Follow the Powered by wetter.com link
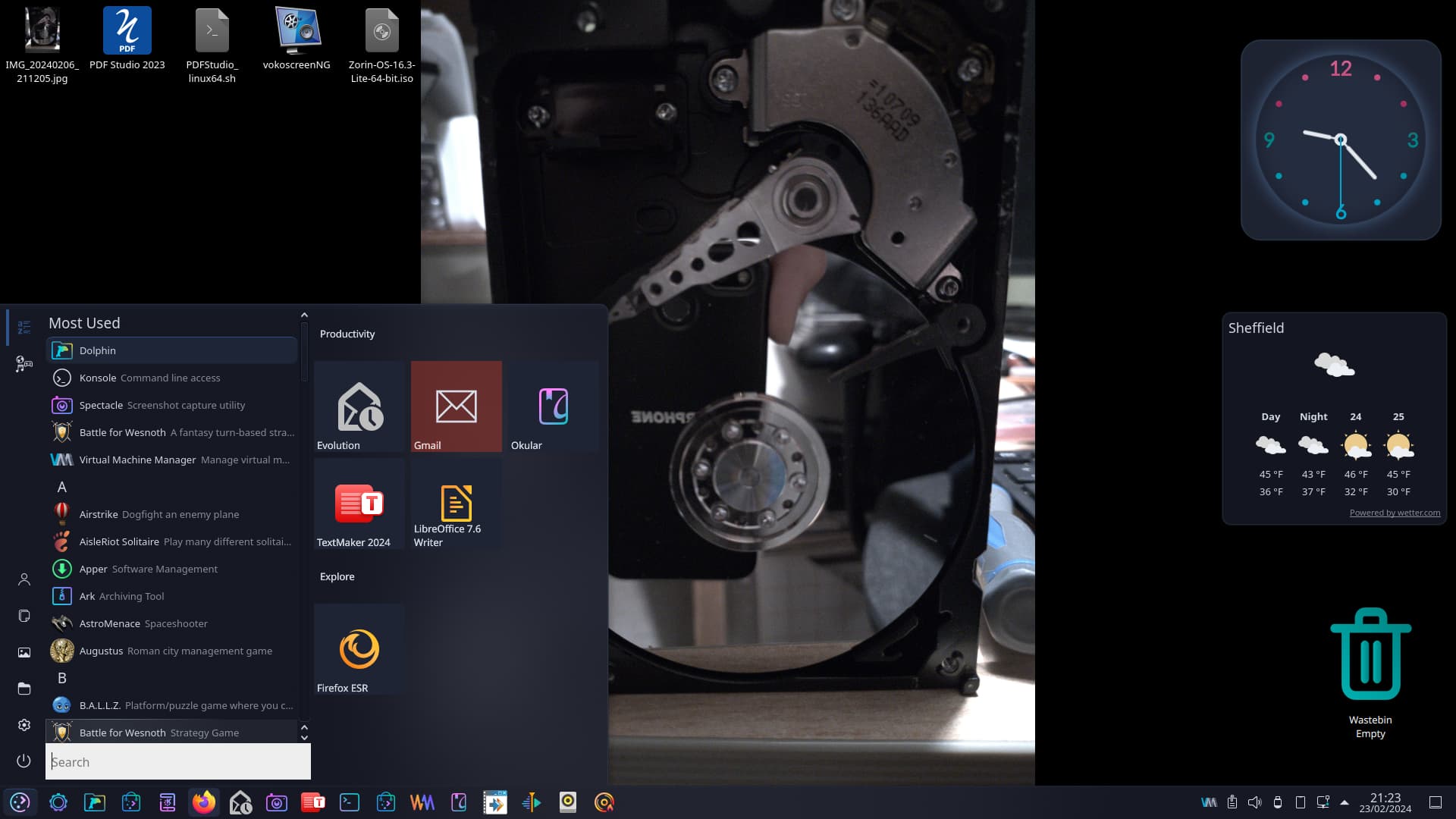Screen dimensions: 1456x819 (1394, 513)
